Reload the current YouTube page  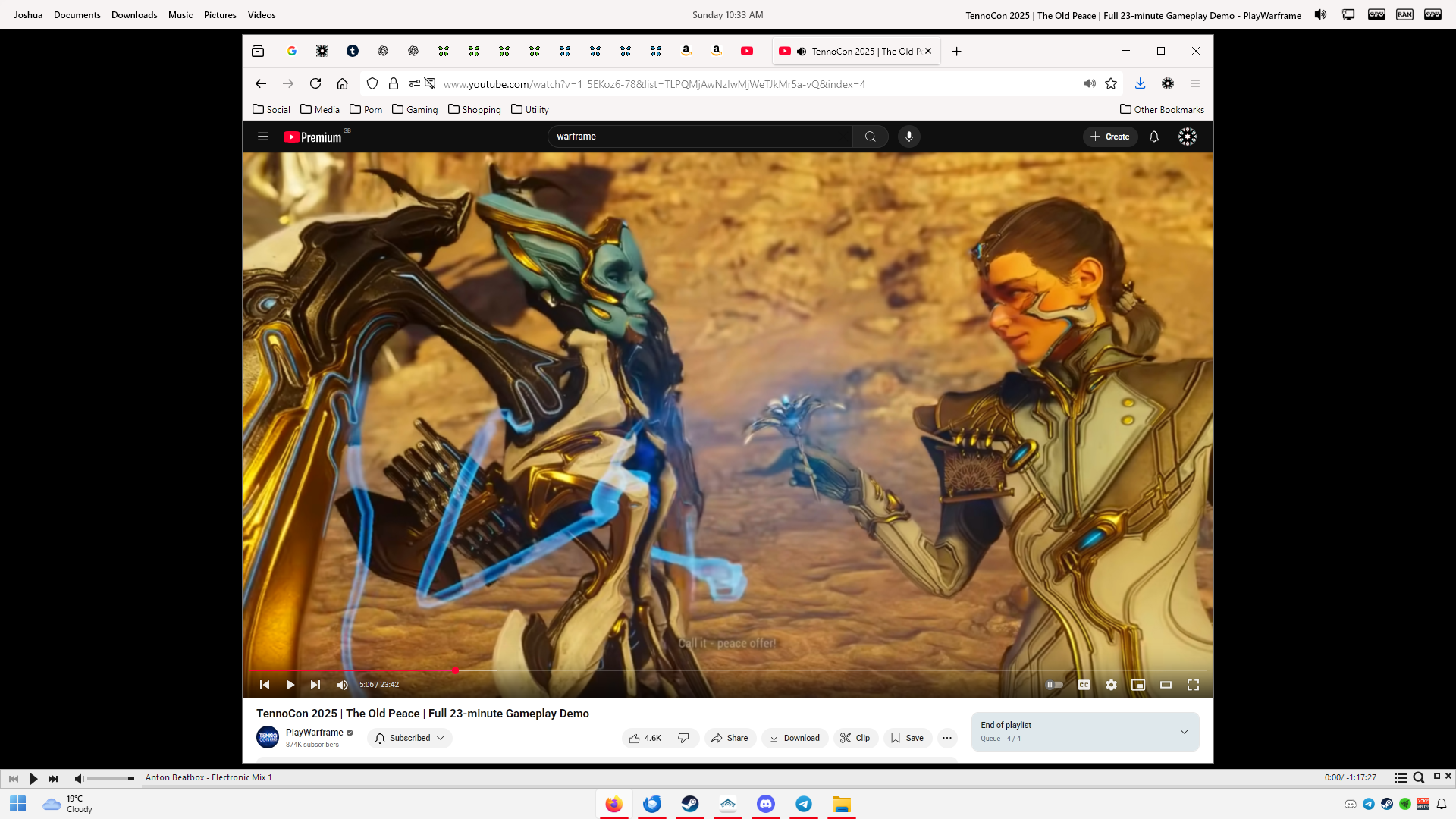[x=315, y=83]
